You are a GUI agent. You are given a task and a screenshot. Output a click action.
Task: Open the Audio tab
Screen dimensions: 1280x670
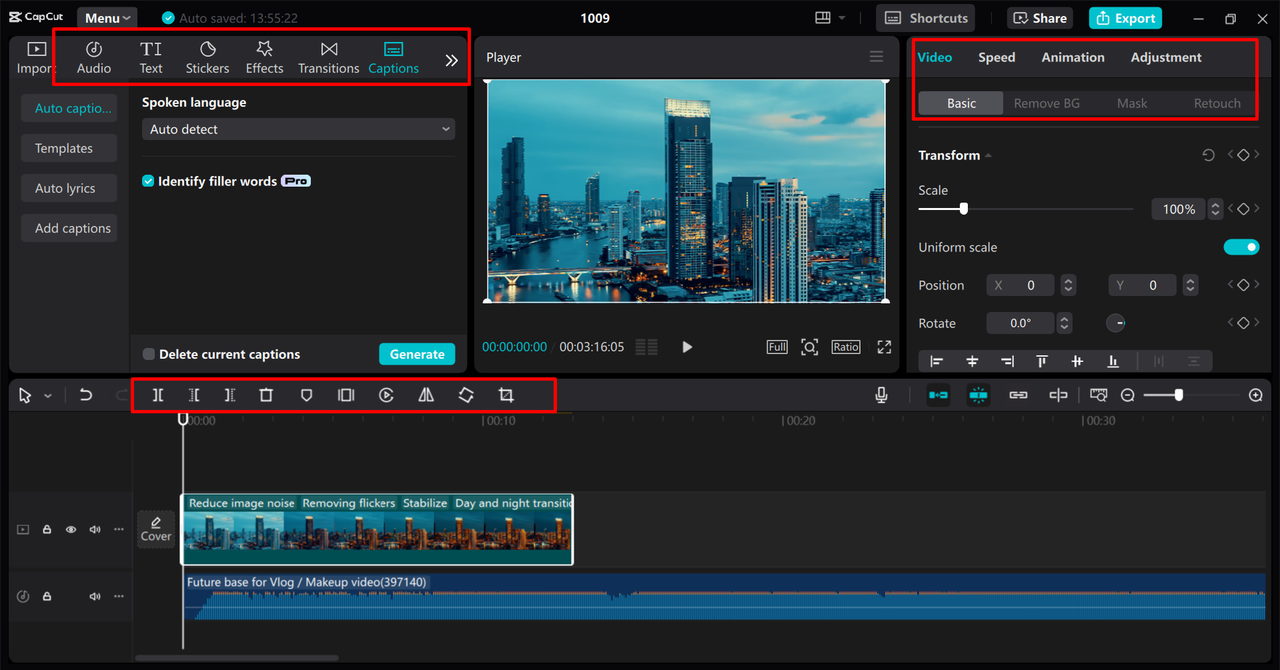pyautogui.click(x=94, y=58)
